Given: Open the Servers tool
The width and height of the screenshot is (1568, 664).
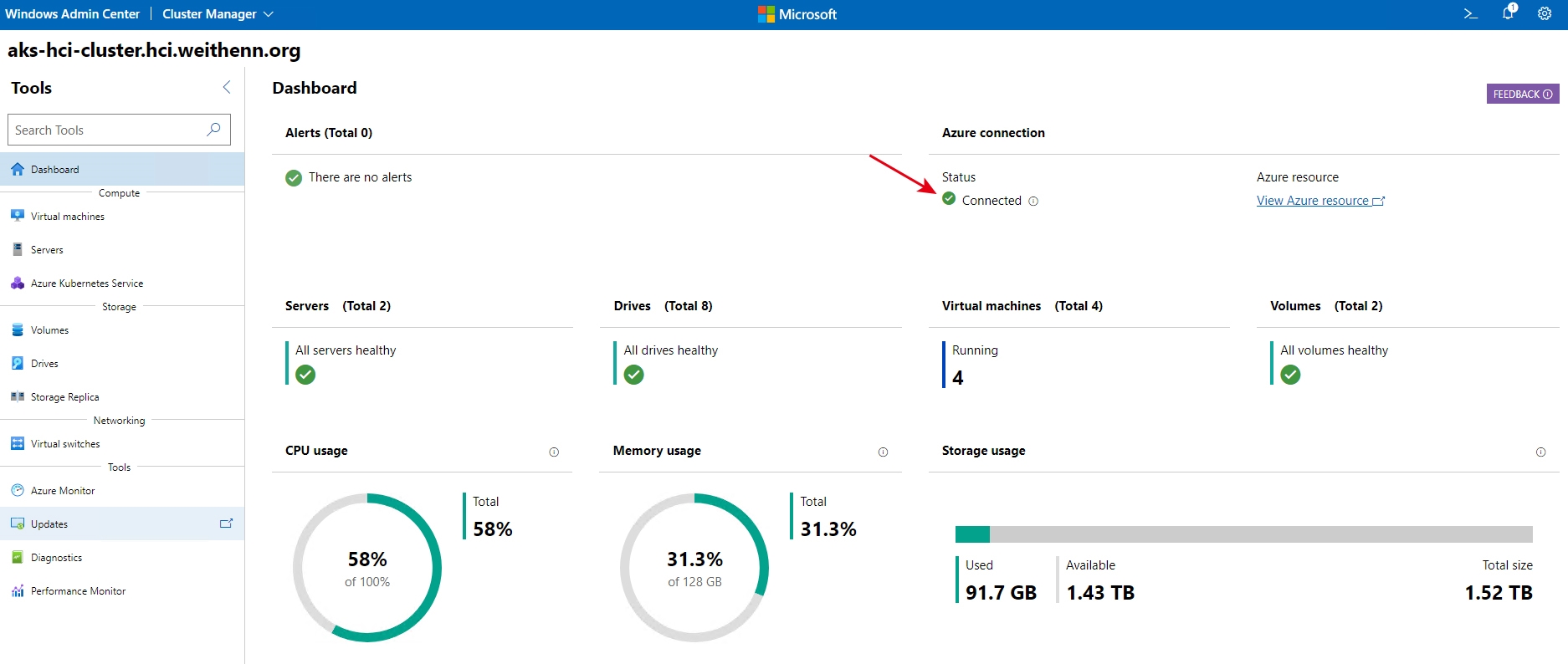Looking at the screenshot, I should pyautogui.click(x=122, y=249).
